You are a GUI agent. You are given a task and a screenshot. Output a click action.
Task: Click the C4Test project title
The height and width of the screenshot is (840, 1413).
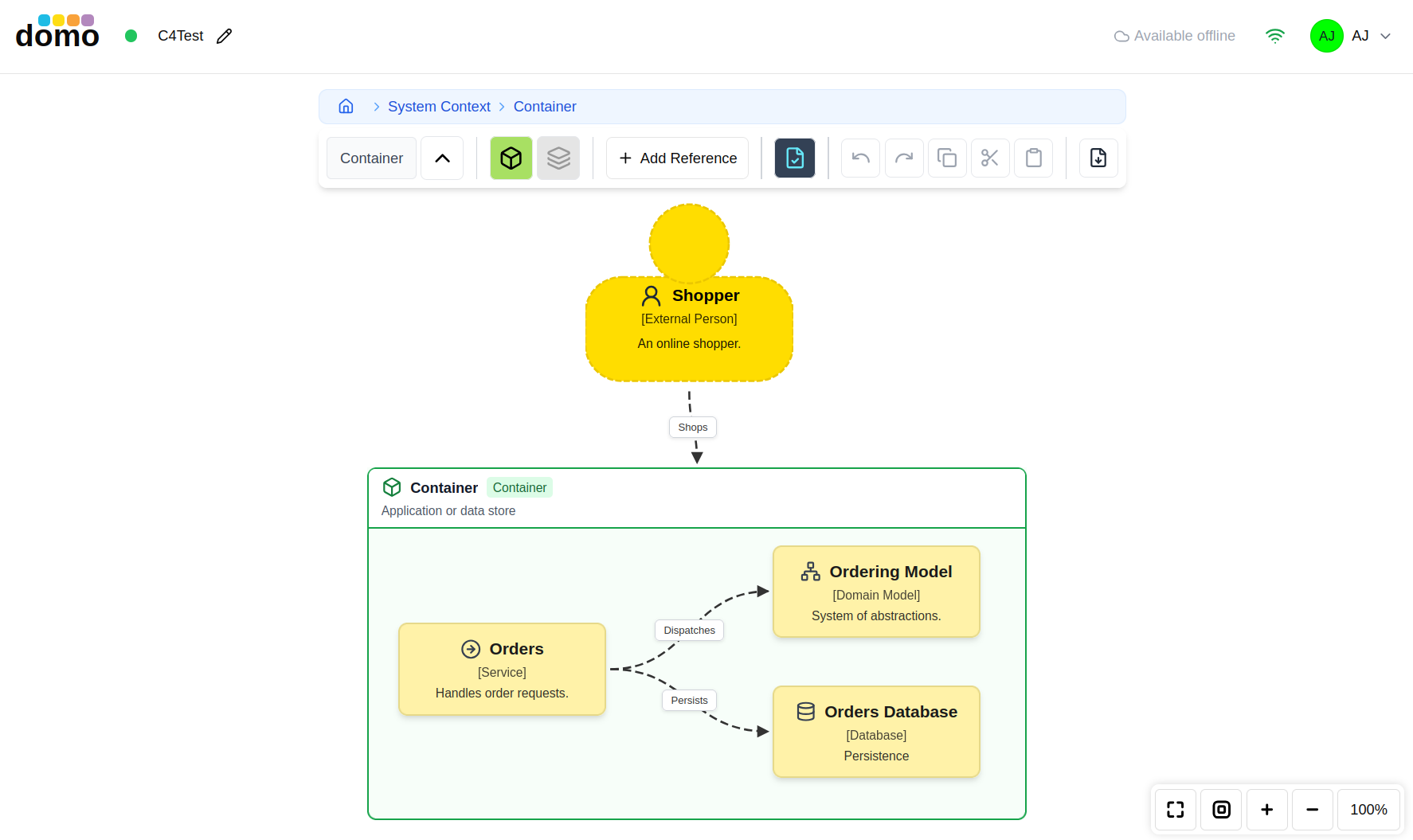pyautogui.click(x=181, y=36)
